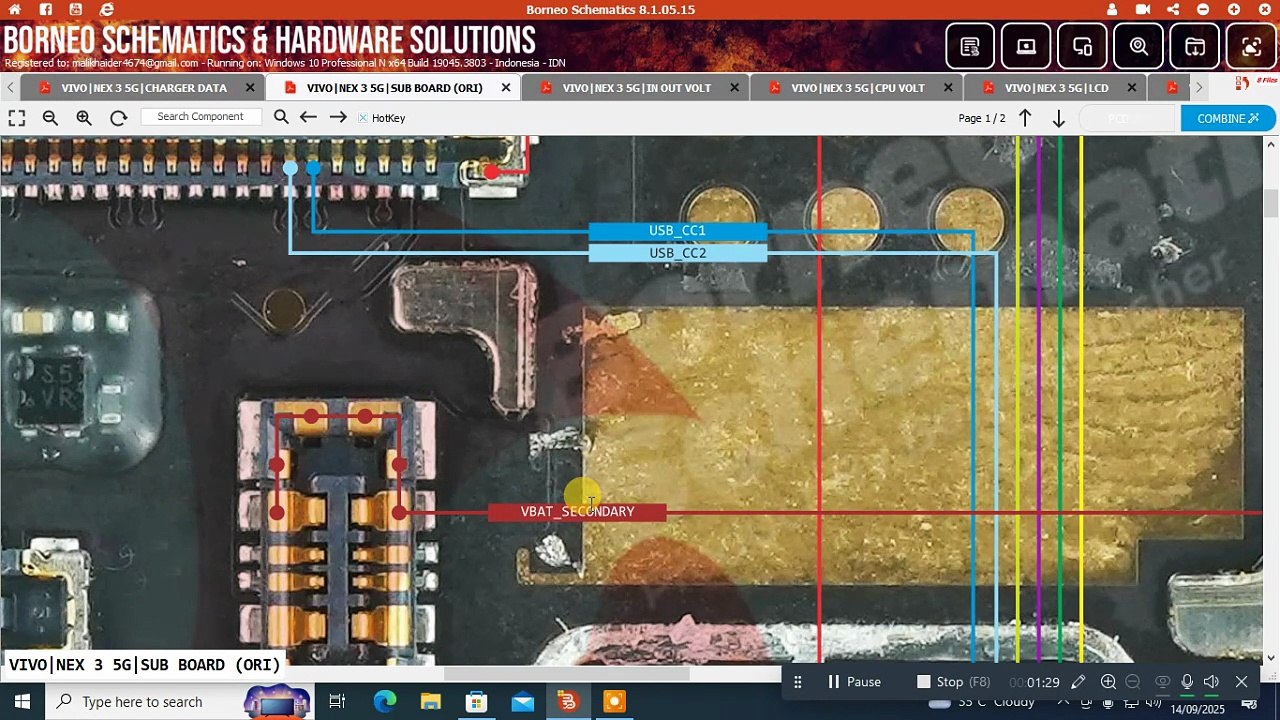Switch to the CPU VOLT tab
The height and width of the screenshot is (720, 1280).
pos(858,88)
